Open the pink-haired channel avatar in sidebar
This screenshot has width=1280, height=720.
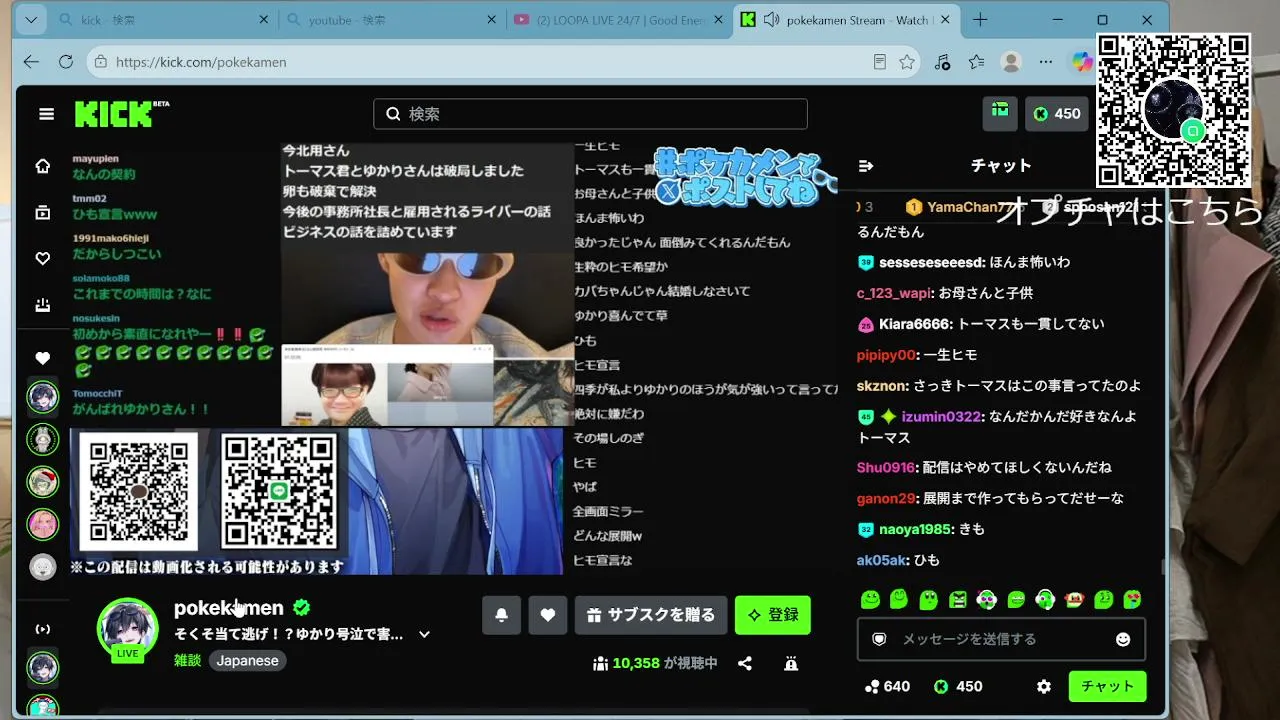(x=43, y=524)
